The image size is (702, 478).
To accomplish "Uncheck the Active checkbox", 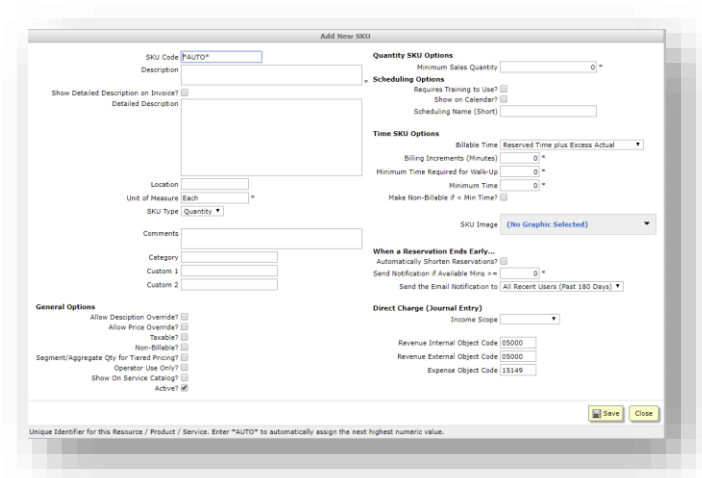I will click(x=184, y=388).
